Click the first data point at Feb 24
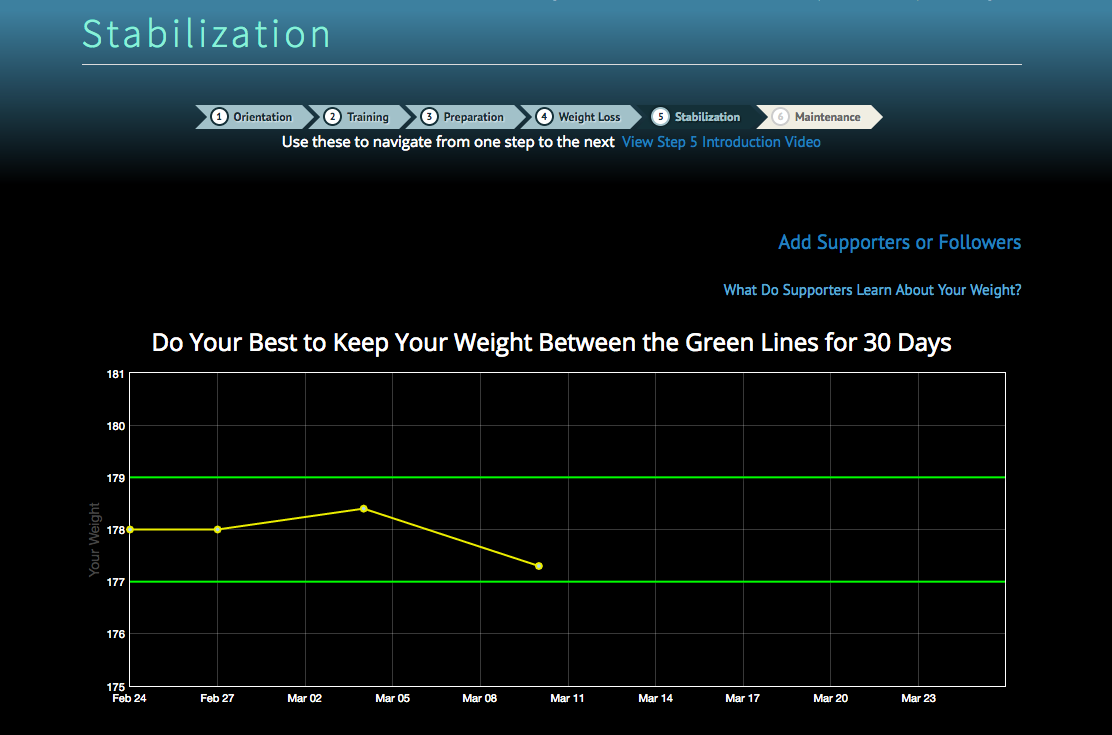This screenshot has width=1112, height=735. pyautogui.click(x=130, y=529)
